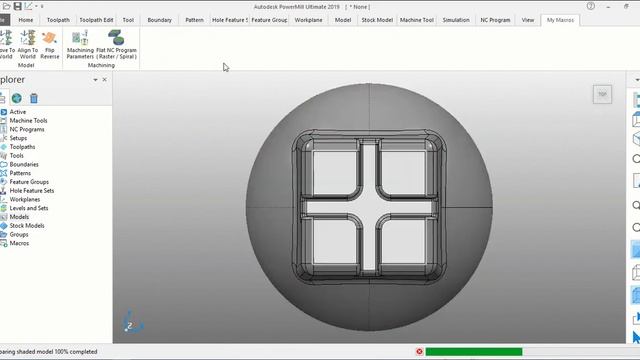Screen dimensions: 640x360
Task: Open the Explorer panel options dropdown arrow
Action: [x=95, y=80]
